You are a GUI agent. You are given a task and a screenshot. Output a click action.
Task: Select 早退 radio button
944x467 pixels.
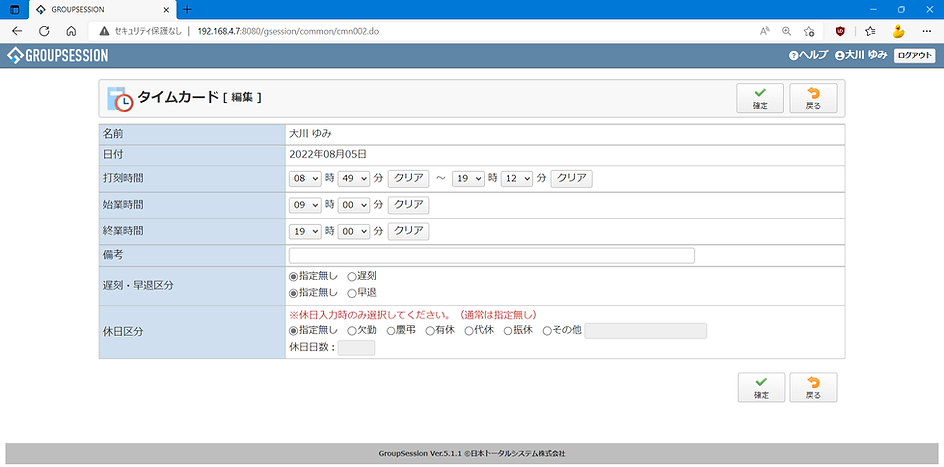pyautogui.click(x=352, y=293)
